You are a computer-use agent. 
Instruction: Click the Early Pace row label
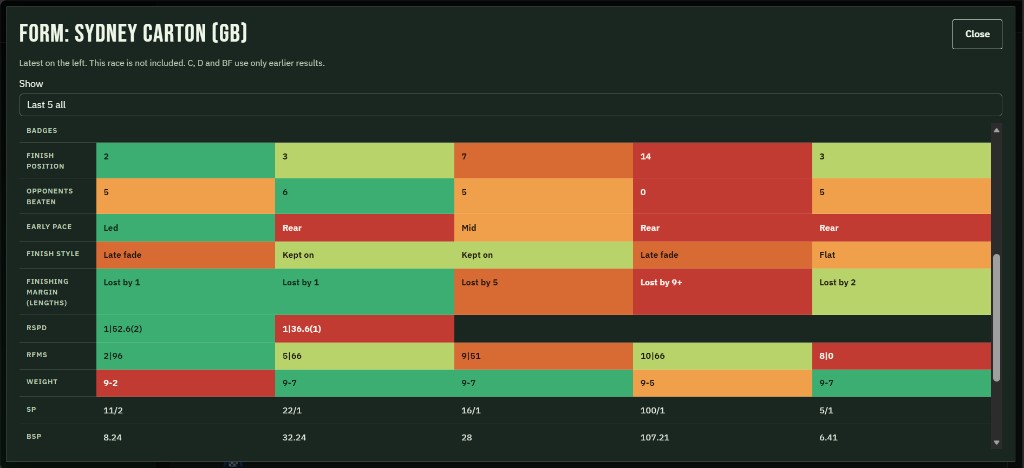tap(49, 226)
